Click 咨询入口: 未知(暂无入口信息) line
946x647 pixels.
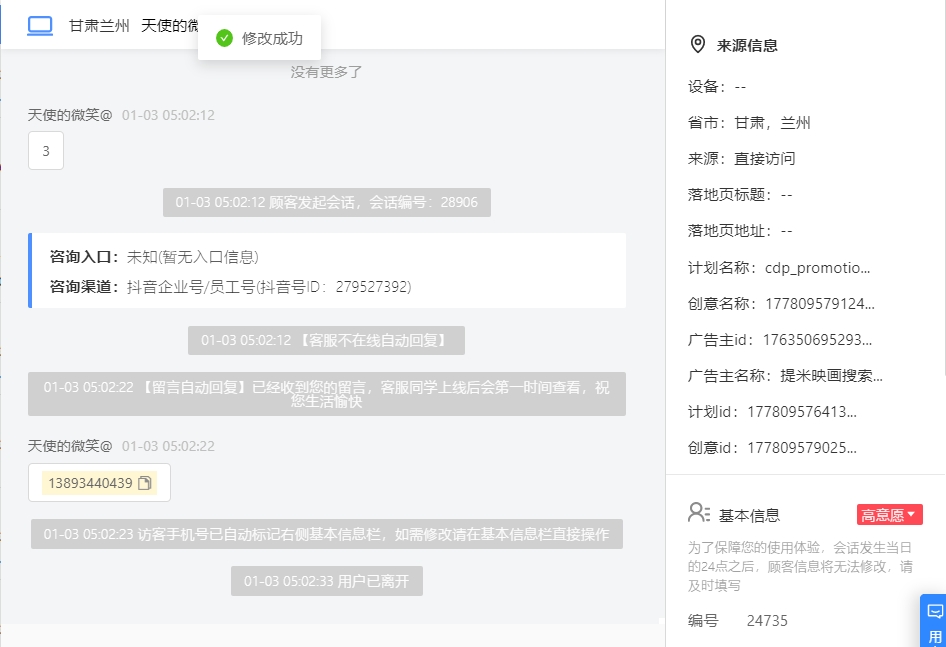[x=154, y=257]
